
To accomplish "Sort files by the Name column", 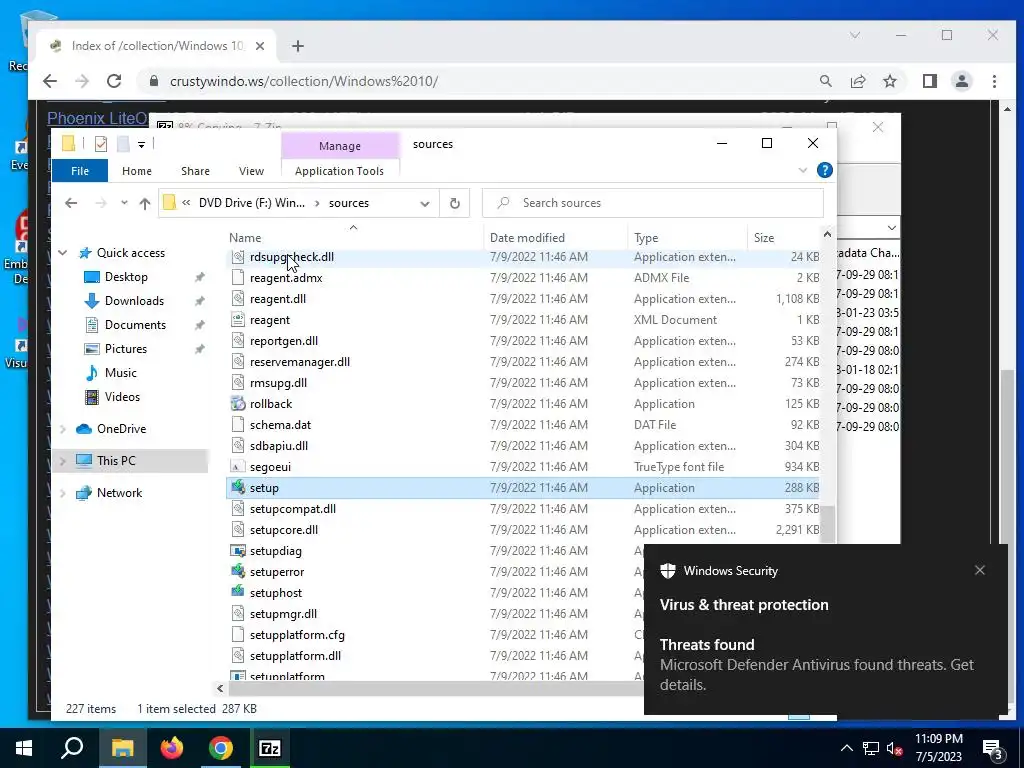I will point(245,238).
